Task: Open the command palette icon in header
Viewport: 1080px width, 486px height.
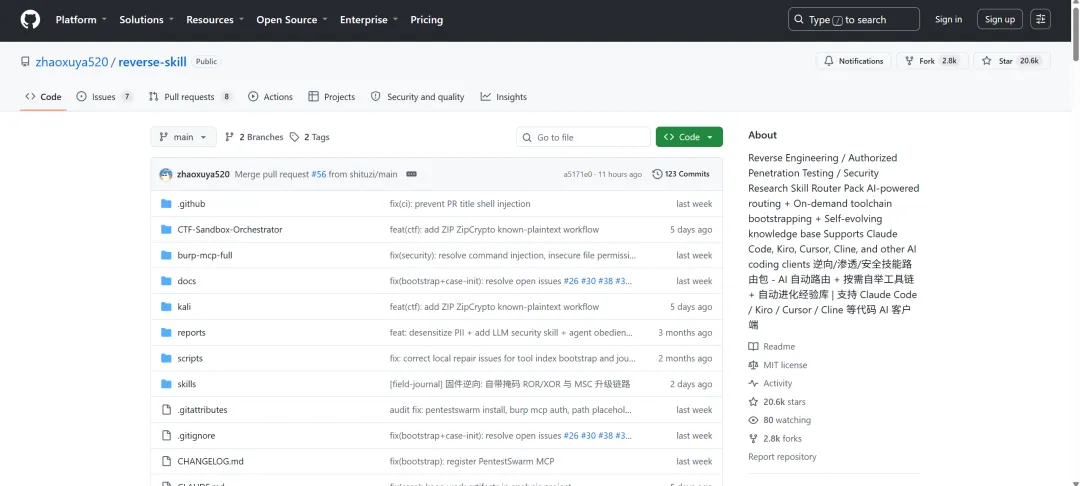Action: click(1040, 19)
